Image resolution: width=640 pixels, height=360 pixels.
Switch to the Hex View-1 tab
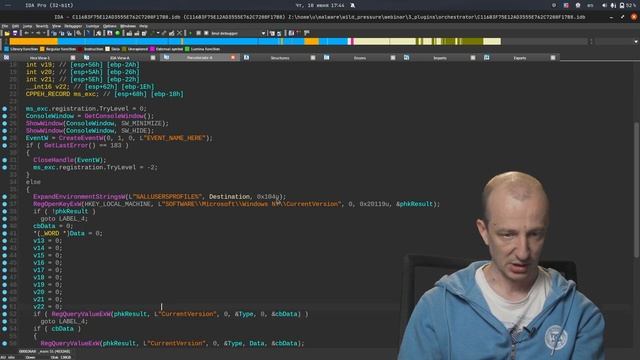pos(40,58)
